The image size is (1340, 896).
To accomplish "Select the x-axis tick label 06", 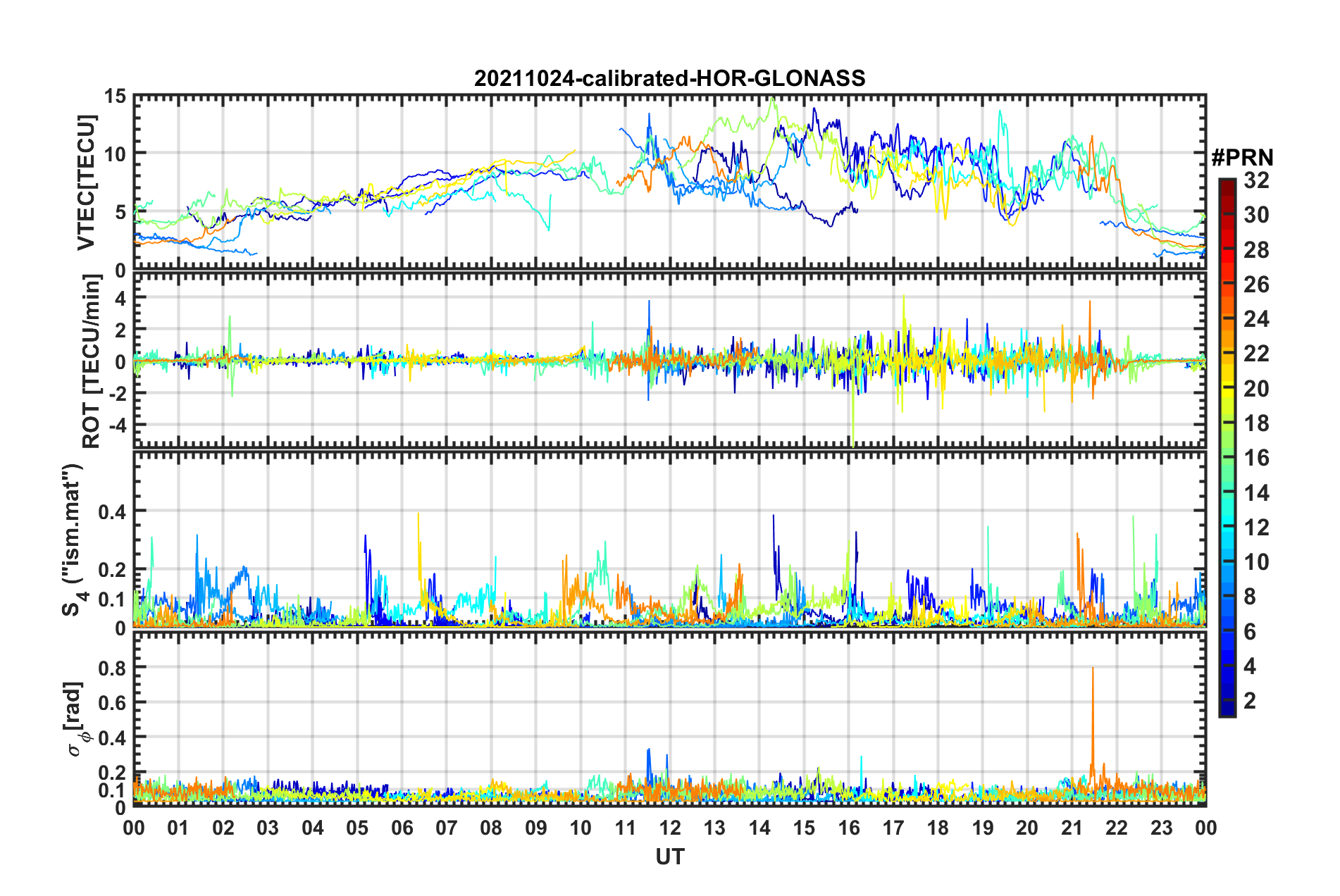I will tap(402, 828).
